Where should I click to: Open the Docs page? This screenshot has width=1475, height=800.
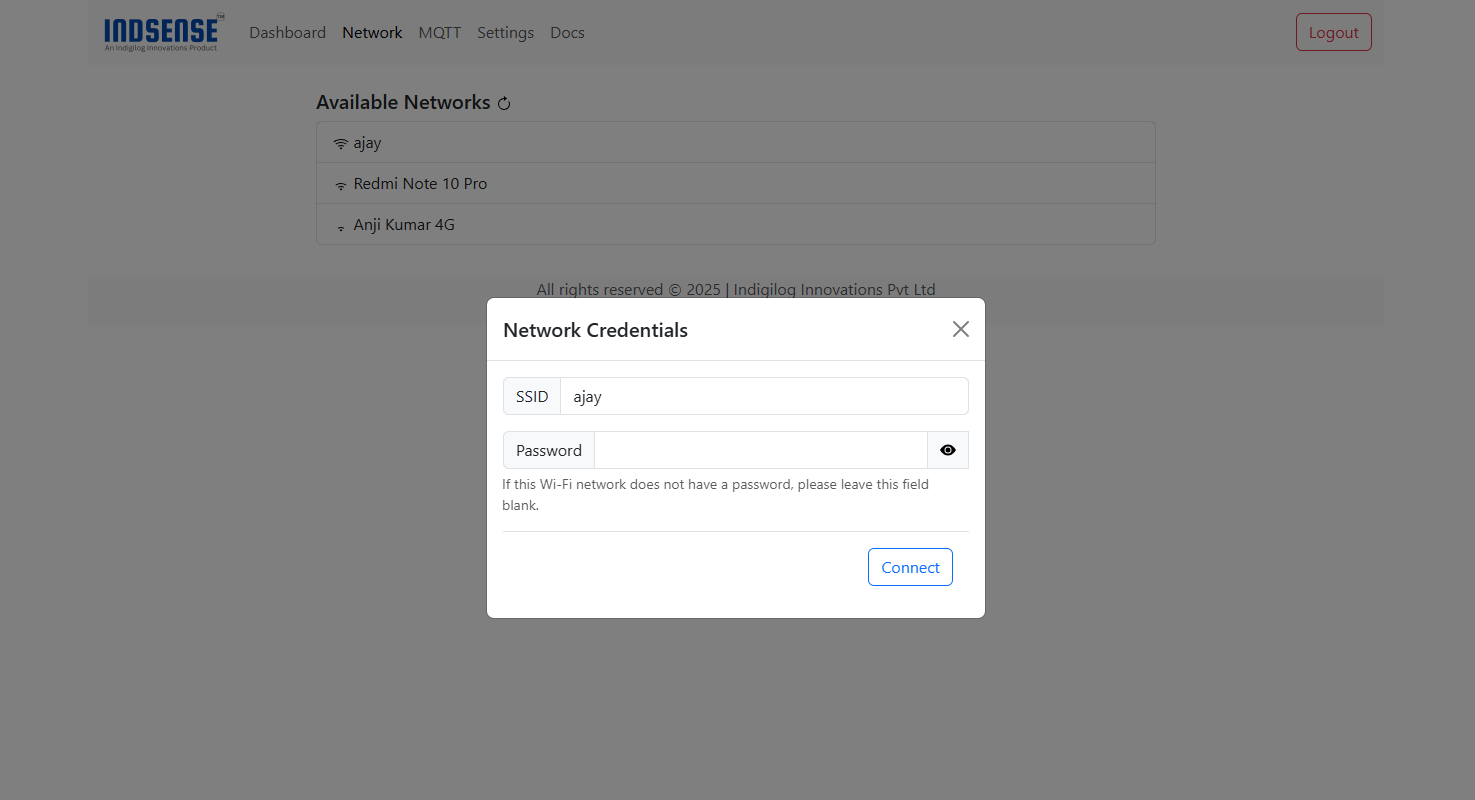tap(567, 32)
